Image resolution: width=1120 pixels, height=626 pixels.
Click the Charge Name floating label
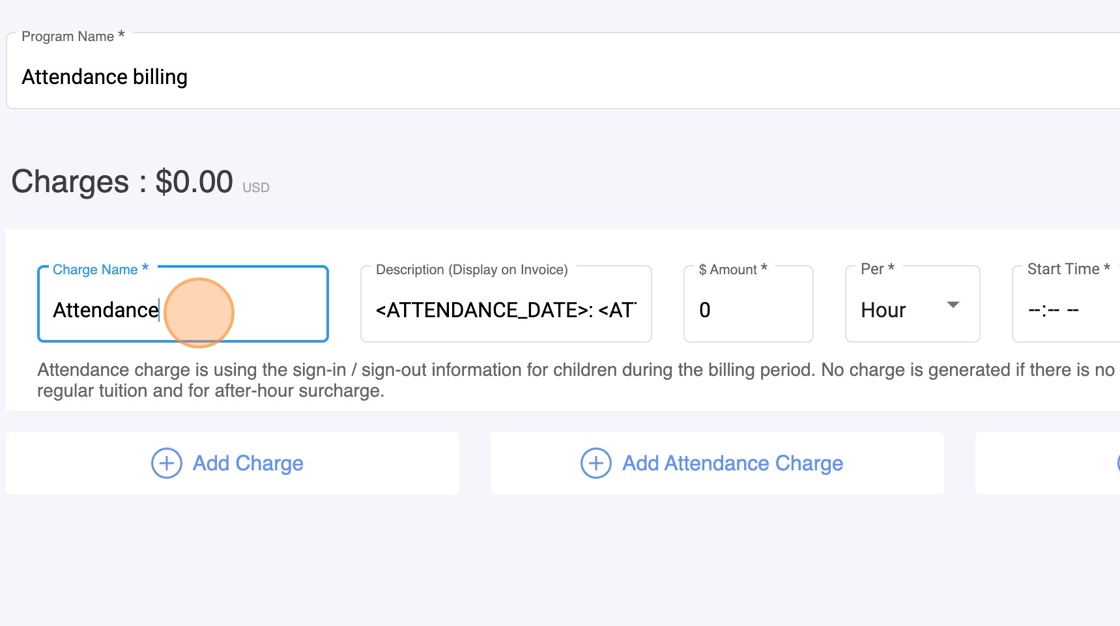click(x=96, y=269)
